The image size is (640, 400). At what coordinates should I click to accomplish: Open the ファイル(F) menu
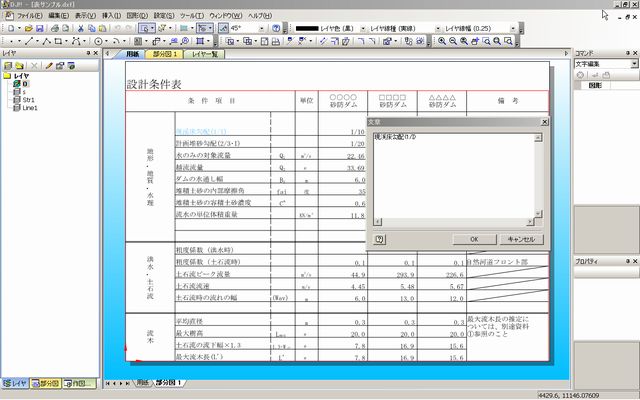29,16
